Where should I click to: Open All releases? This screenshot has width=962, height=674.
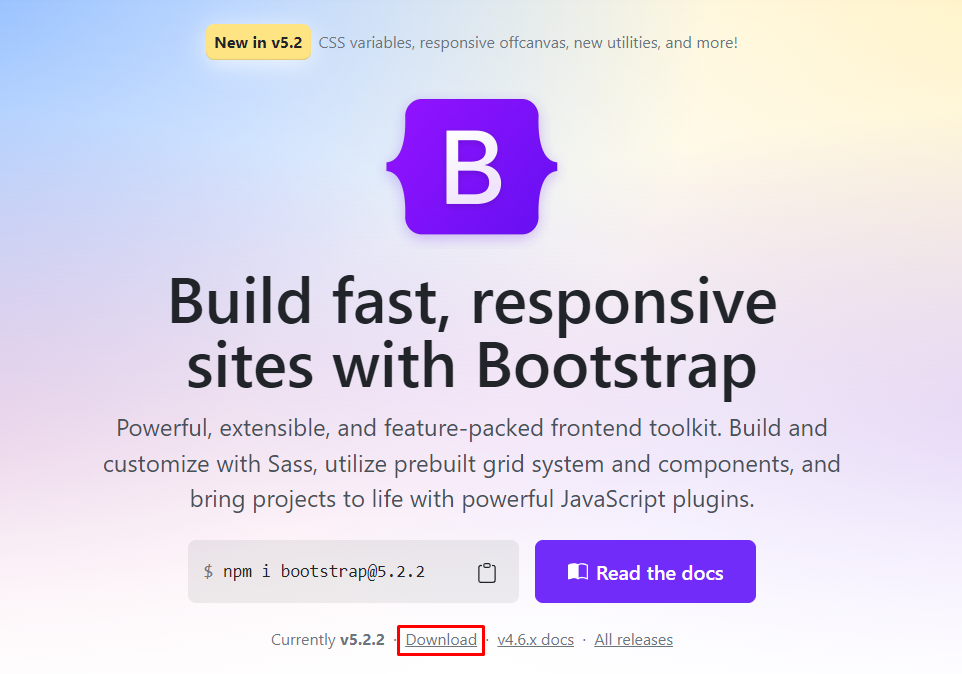(633, 639)
